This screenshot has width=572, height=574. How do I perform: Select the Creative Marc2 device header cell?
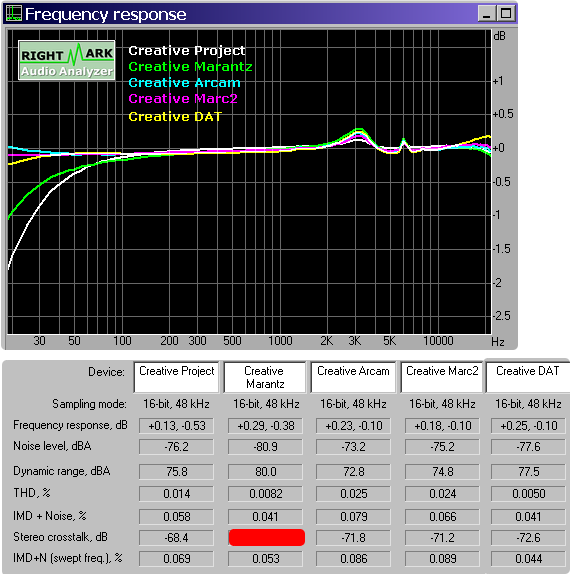(x=442, y=377)
